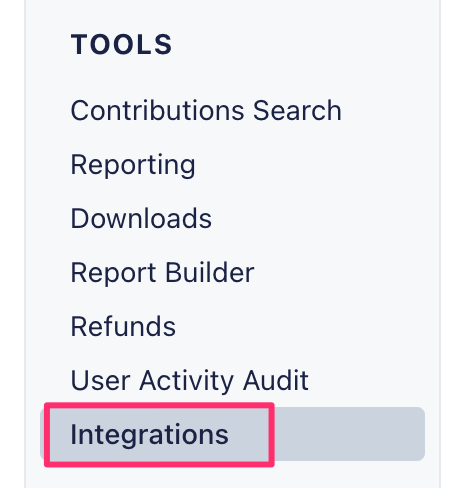Click the word Report in Report Builder
Viewport: 466px width, 488px height.
113,273
